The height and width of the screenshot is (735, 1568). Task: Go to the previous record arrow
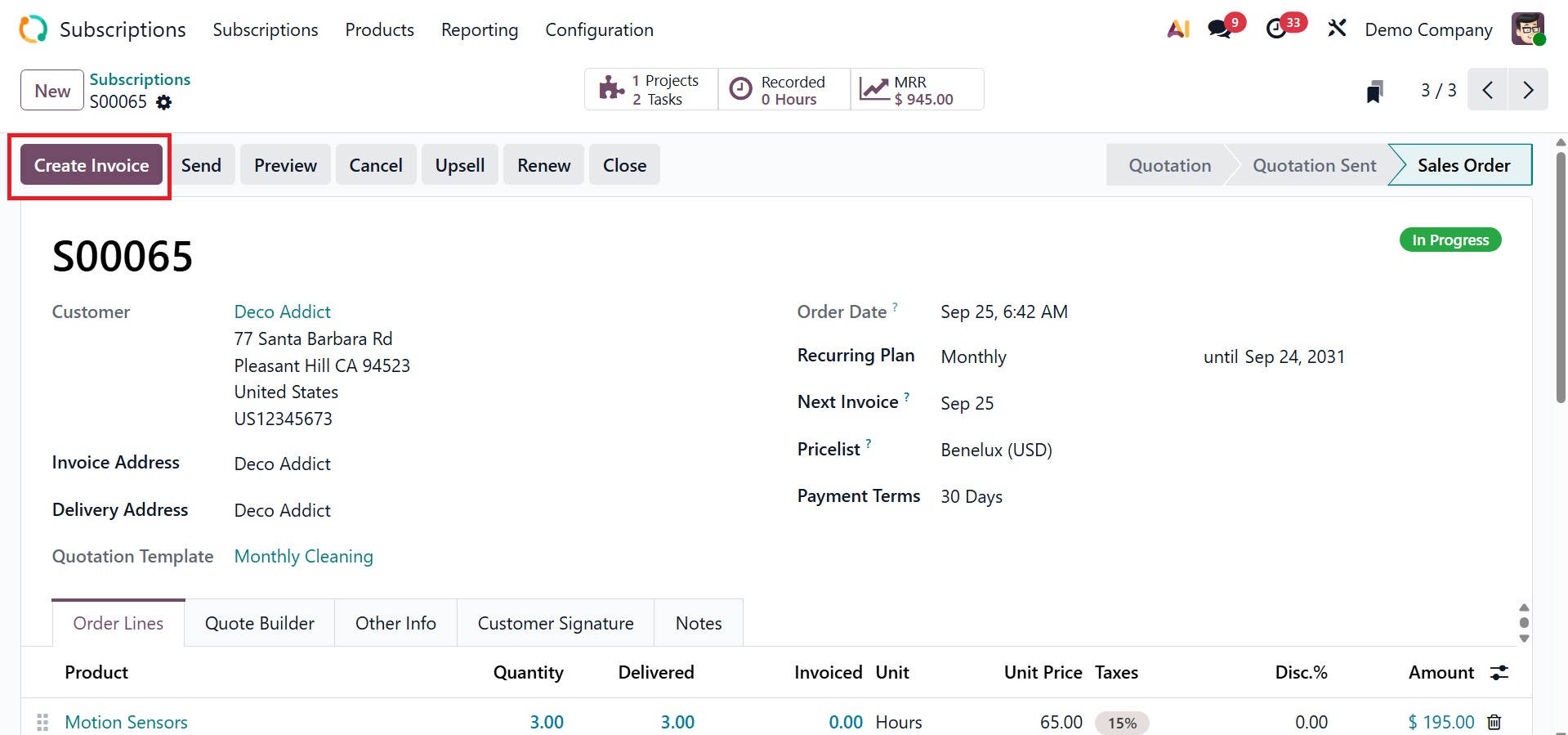[x=1488, y=90]
